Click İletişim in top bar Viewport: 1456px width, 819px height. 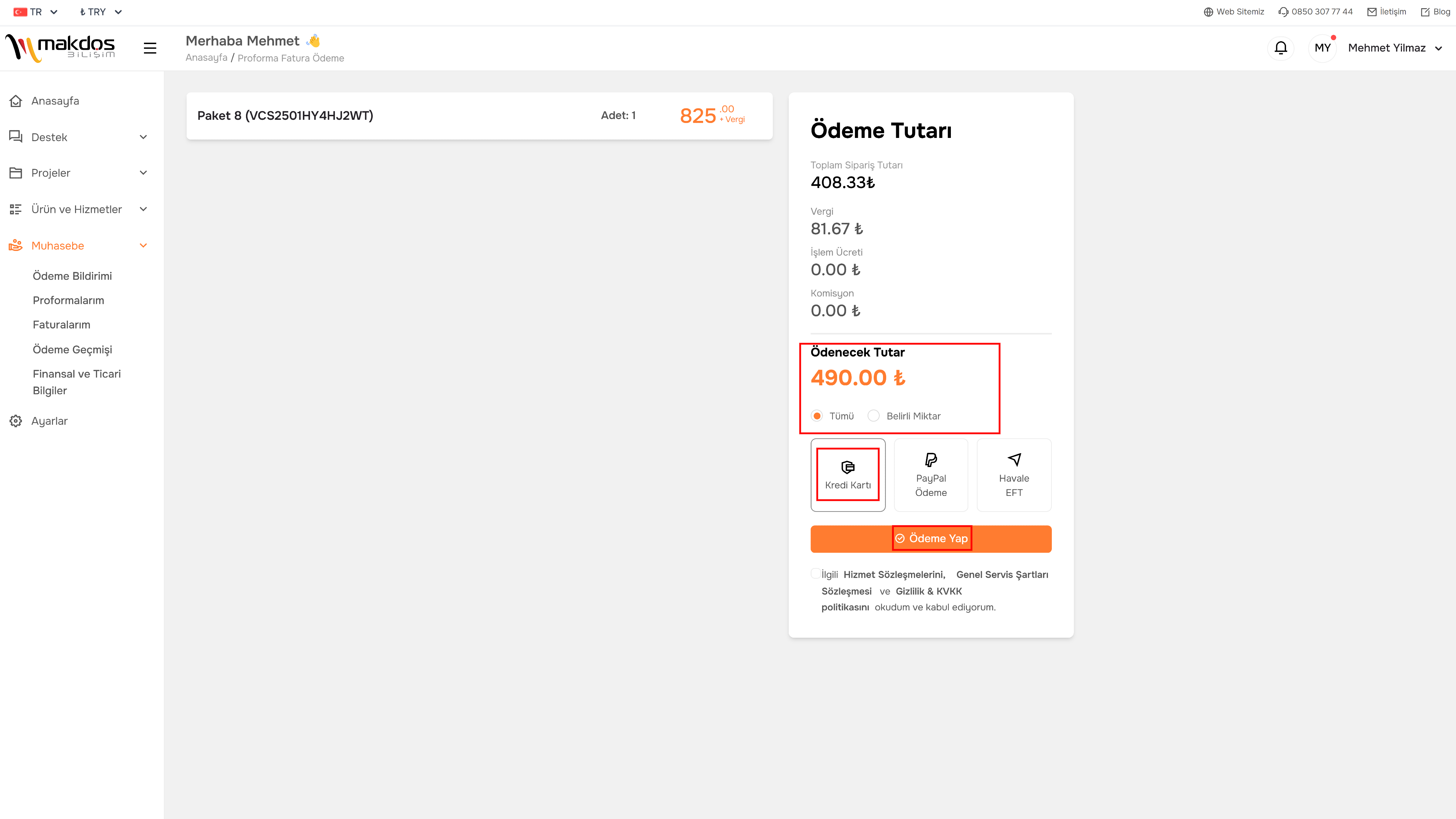(1393, 12)
